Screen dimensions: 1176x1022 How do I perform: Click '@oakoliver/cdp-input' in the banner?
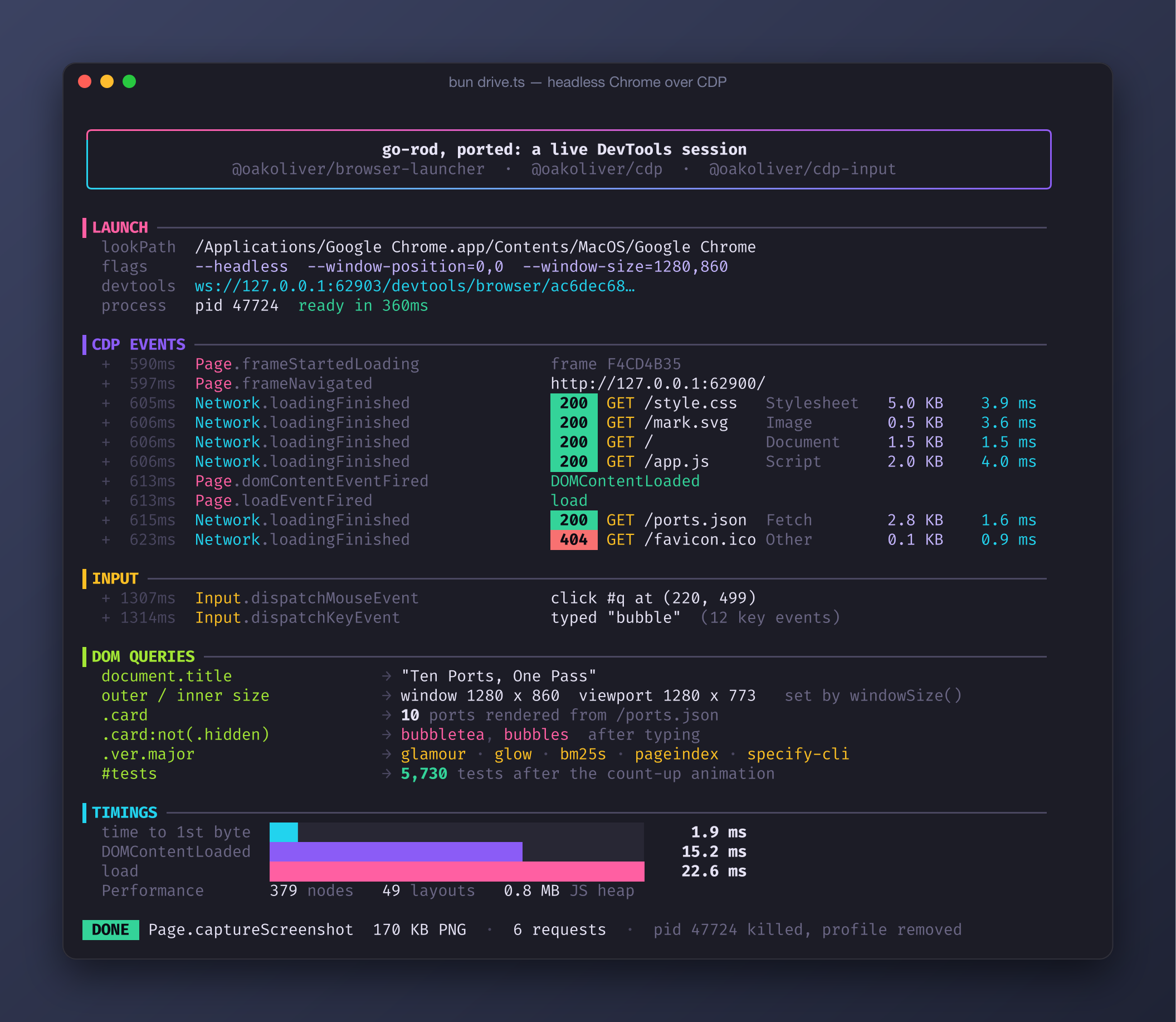802,169
